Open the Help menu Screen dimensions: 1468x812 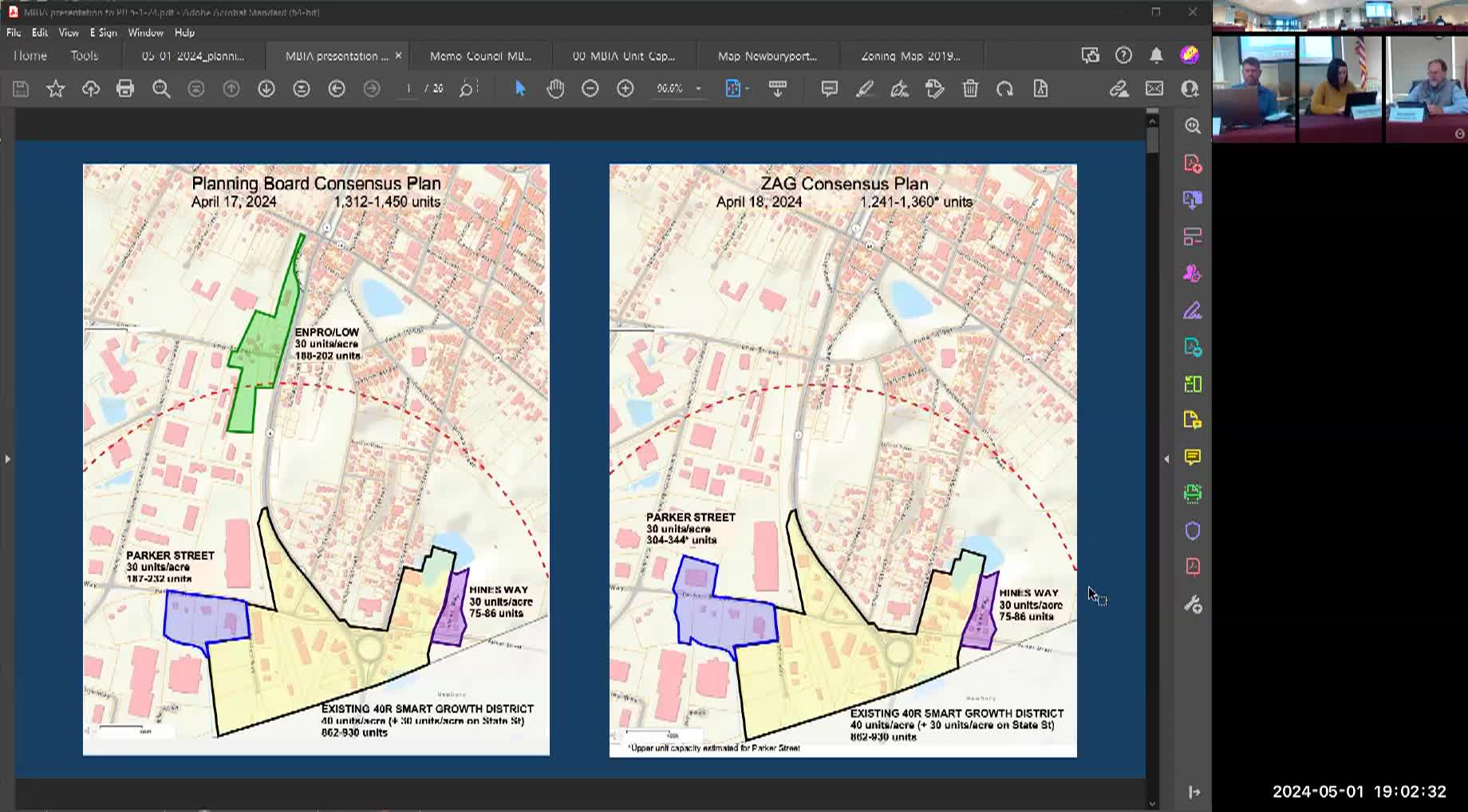(x=184, y=33)
